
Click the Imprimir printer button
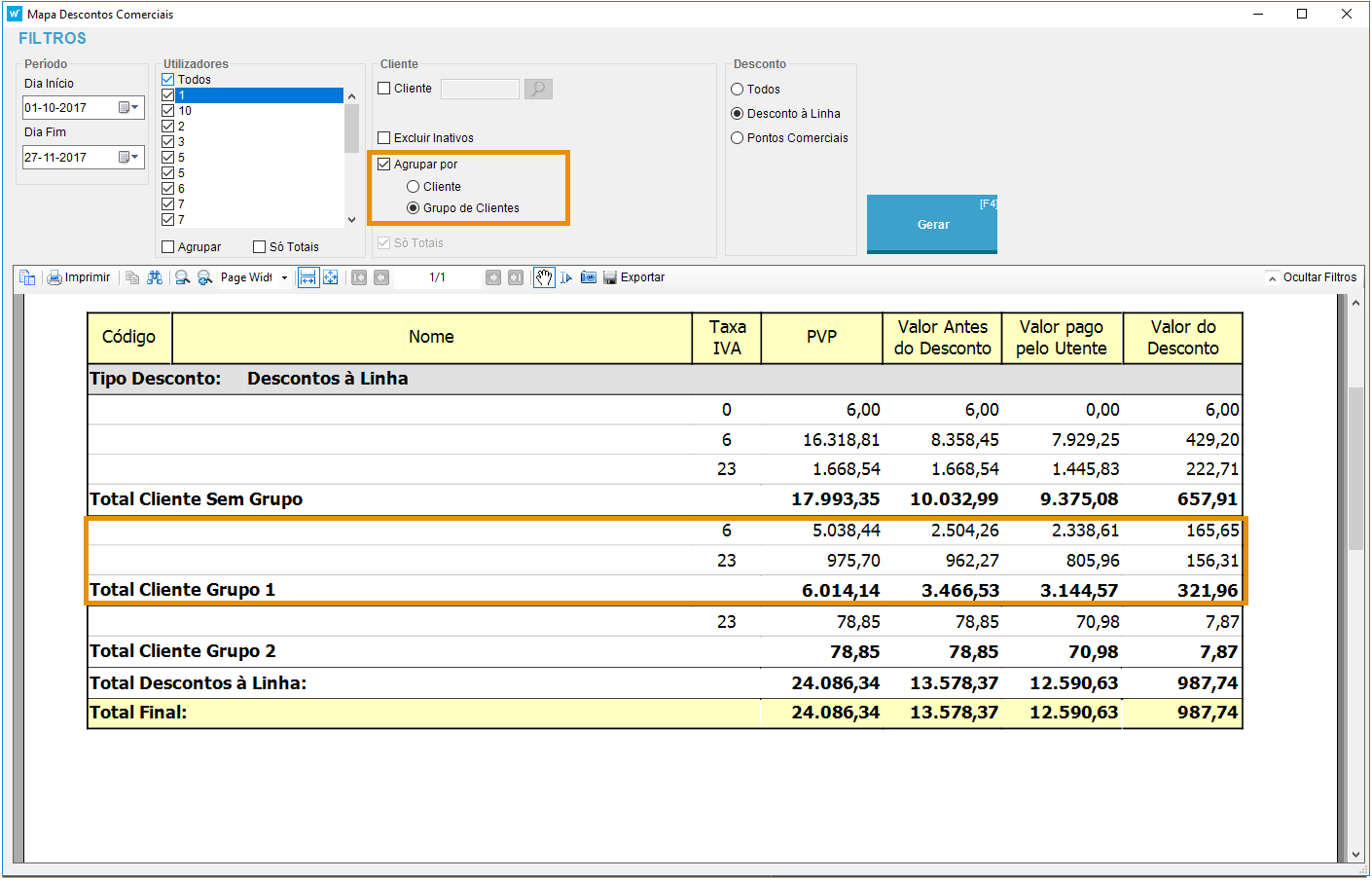[x=79, y=277]
